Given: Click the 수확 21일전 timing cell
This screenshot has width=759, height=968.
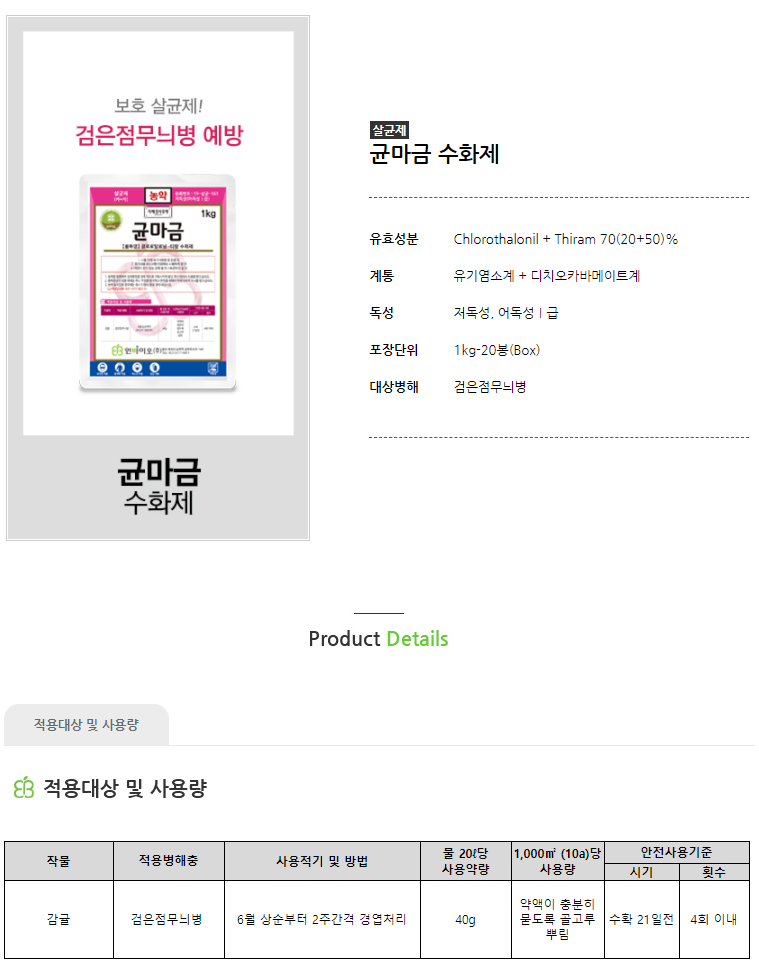Looking at the screenshot, I should [x=642, y=919].
